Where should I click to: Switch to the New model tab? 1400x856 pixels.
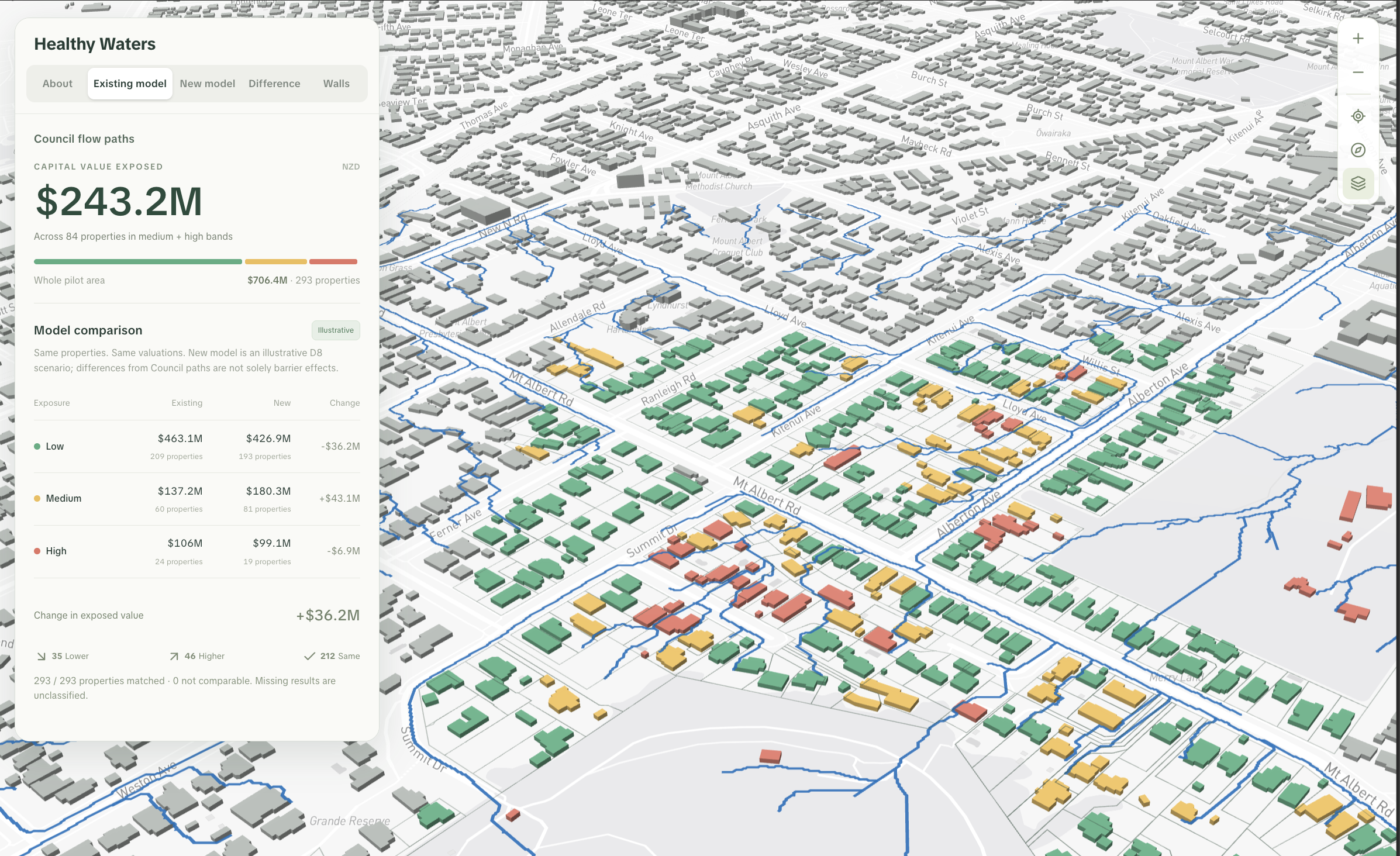pos(207,84)
